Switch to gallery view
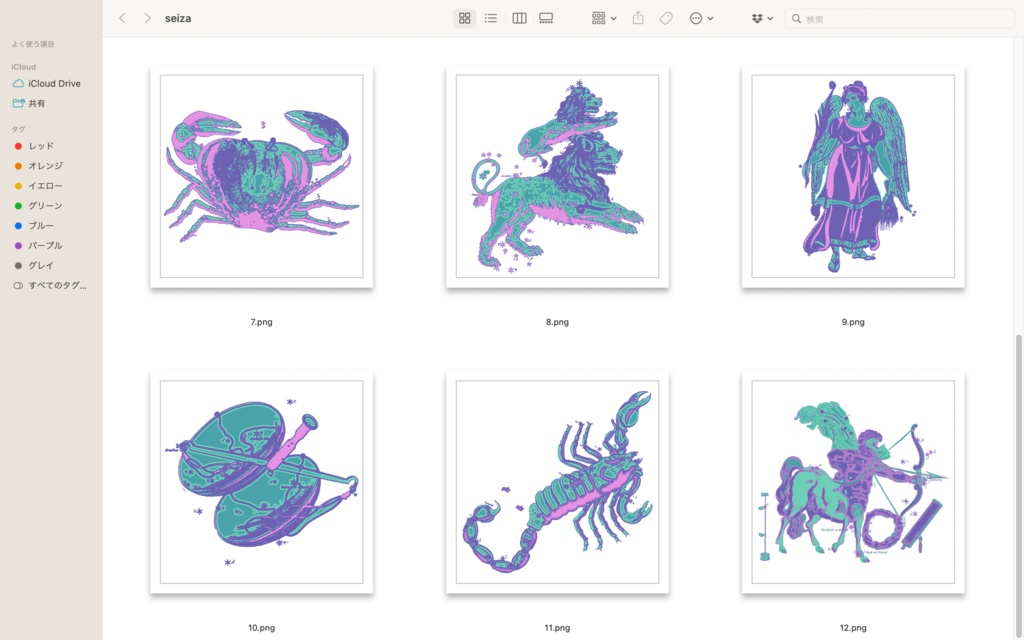The image size is (1024, 640). (x=546, y=18)
